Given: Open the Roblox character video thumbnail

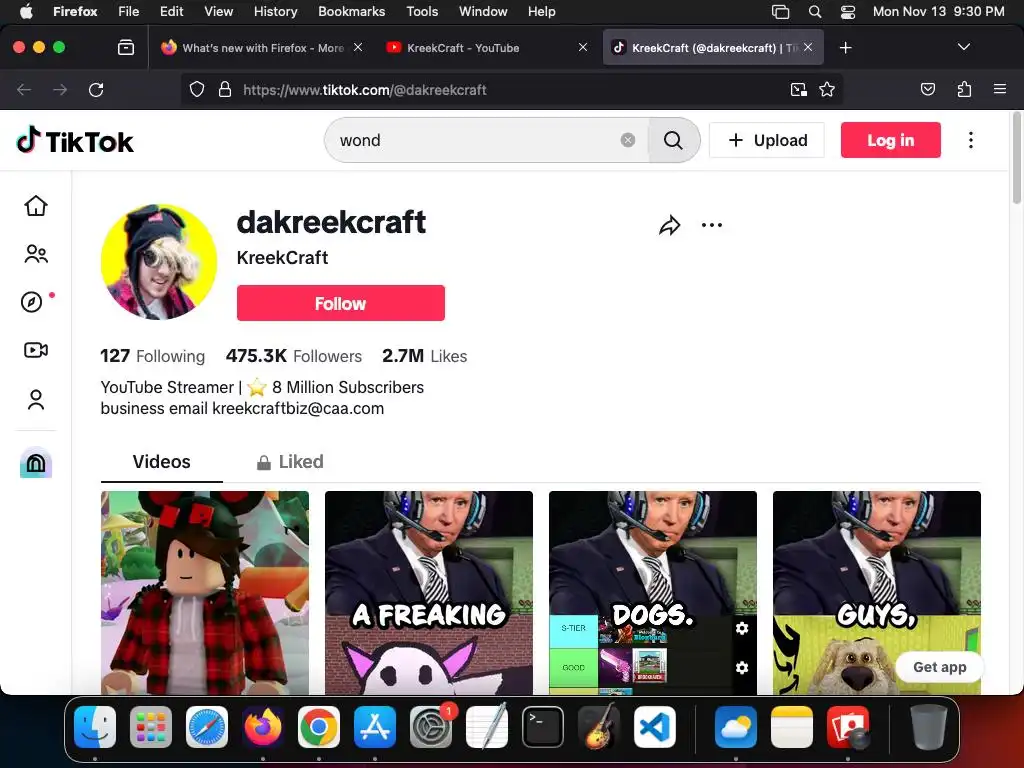Looking at the screenshot, I should (x=204, y=593).
